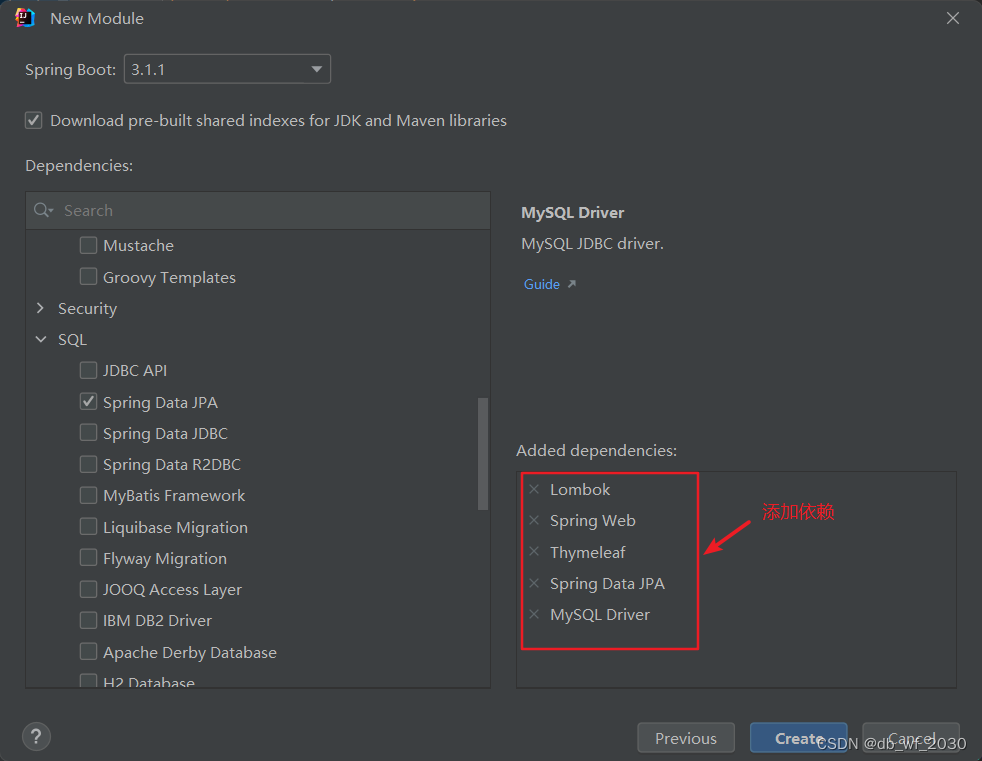This screenshot has width=982, height=761.
Task: Check the Spring Data JDBC option
Action: [88, 433]
